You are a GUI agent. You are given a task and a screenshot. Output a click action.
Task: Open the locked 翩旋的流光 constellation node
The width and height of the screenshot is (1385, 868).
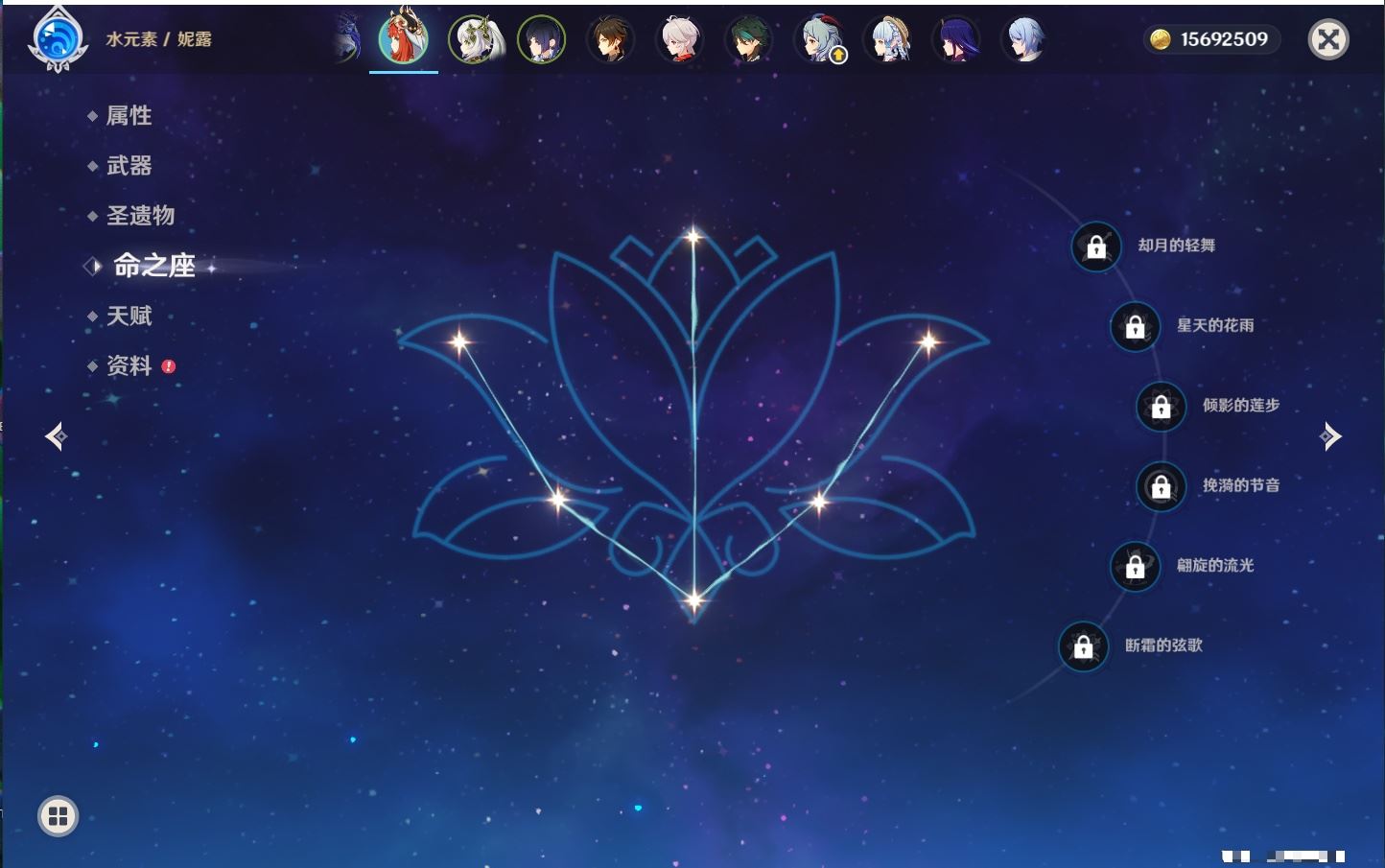1135,566
